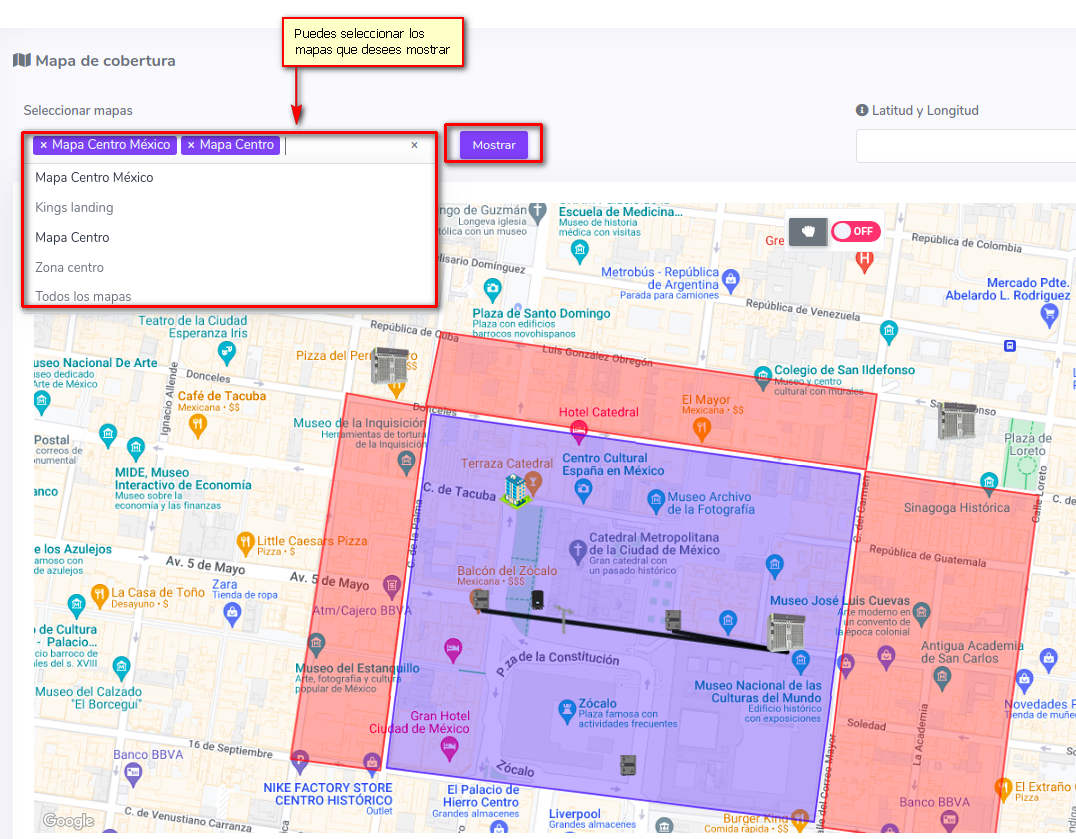Click the Mostrar button
1076x839 pixels.
pyautogui.click(x=494, y=145)
